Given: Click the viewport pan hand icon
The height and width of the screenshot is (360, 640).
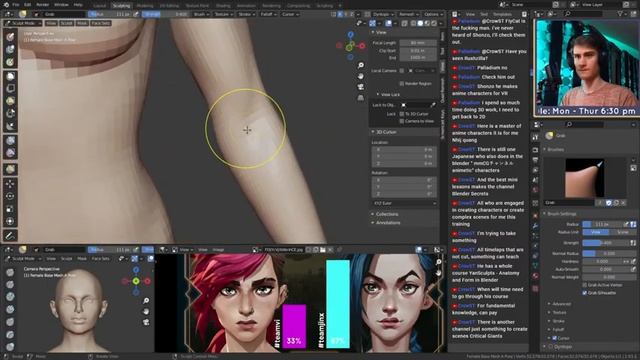Looking at the screenshot, I should [x=361, y=76].
